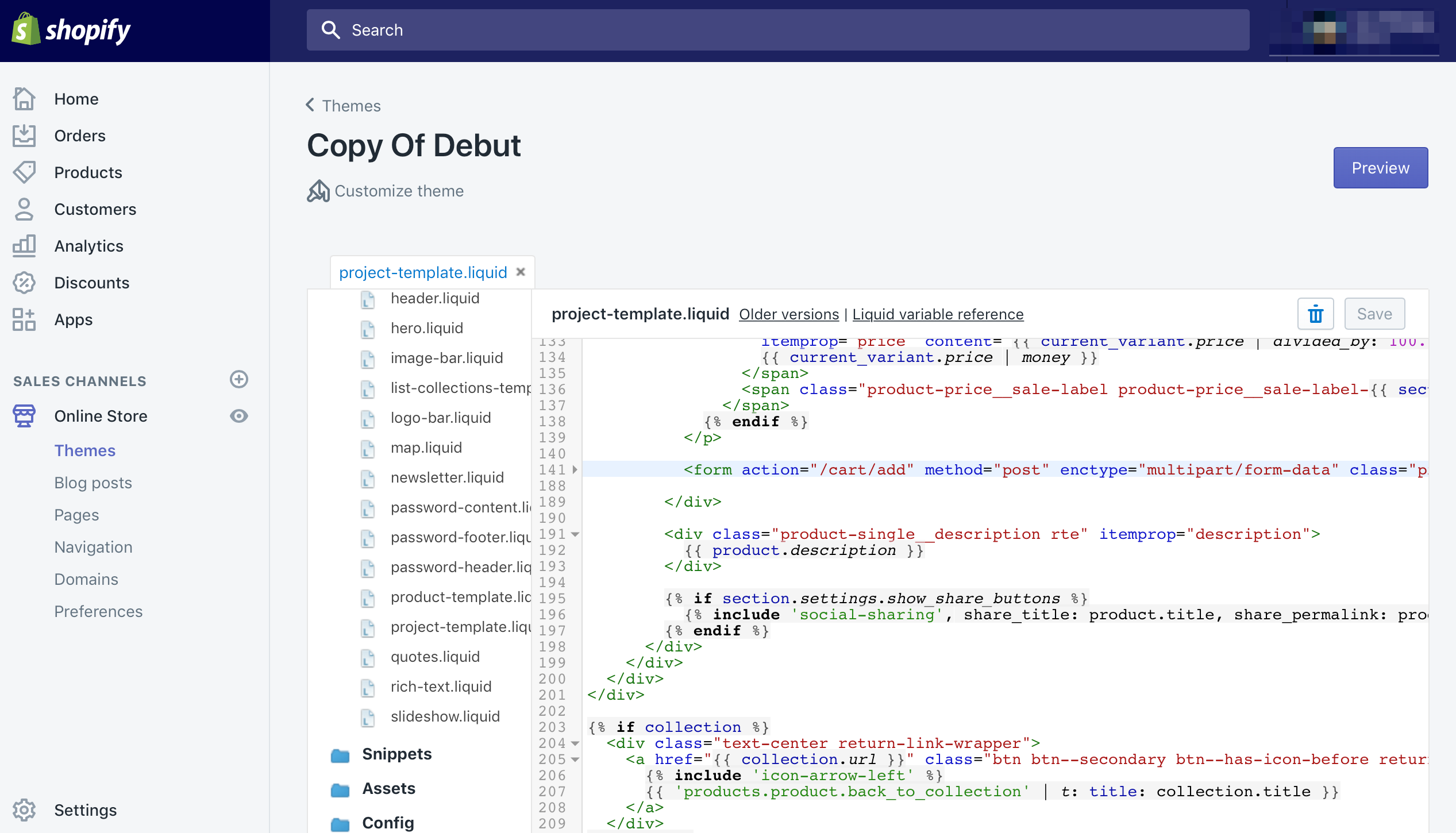The width and height of the screenshot is (1456, 833).
Task: Select Themes in the sidebar
Action: click(x=85, y=450)
